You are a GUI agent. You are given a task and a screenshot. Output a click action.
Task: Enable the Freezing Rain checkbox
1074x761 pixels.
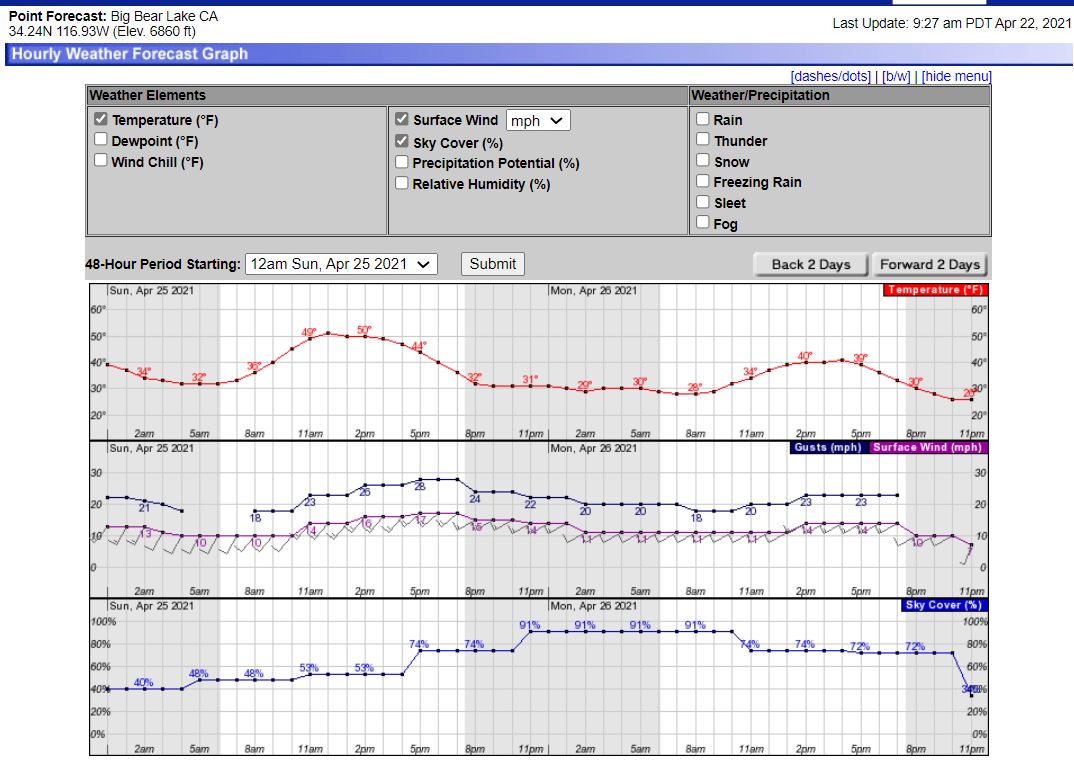point(703,181)
